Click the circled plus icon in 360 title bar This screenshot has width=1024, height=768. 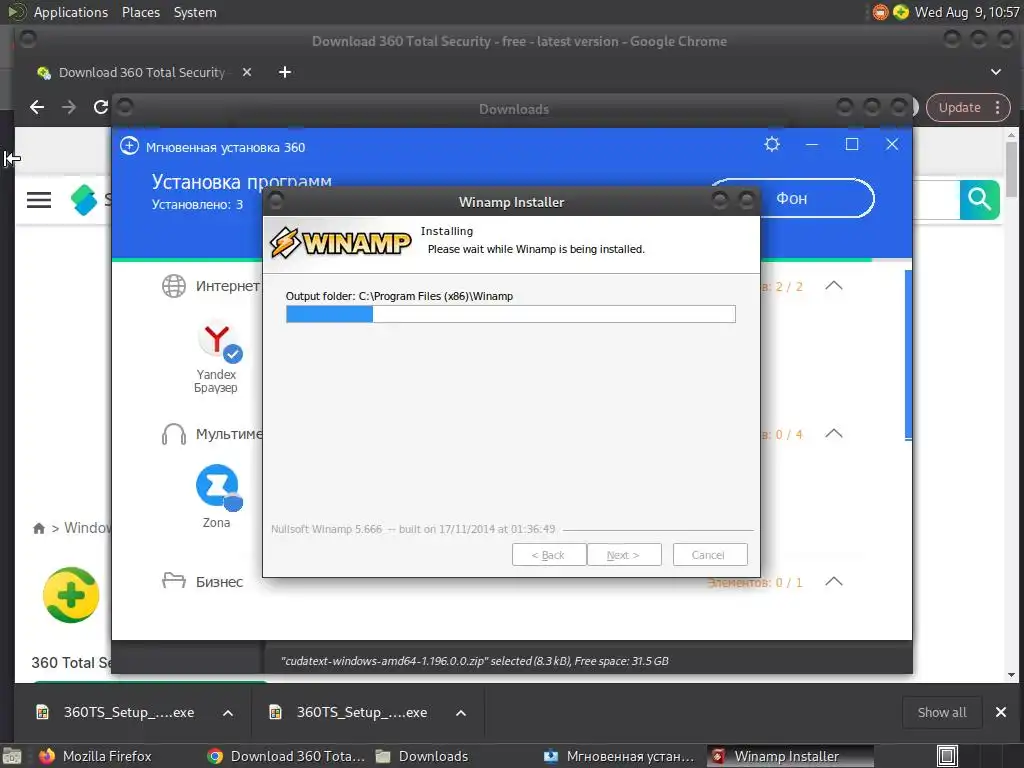[x=129, y=146]
